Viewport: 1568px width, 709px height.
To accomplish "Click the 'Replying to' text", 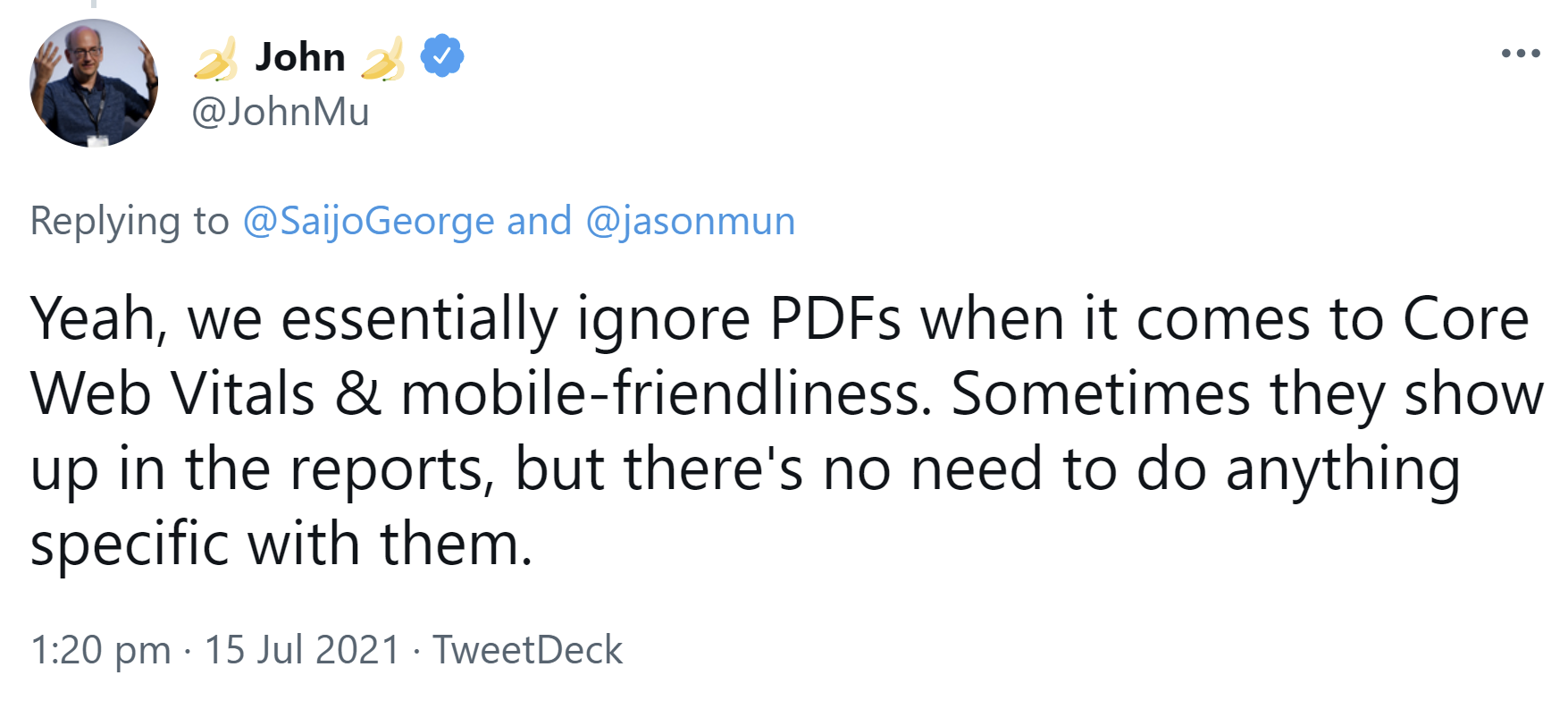I will 128,221.
